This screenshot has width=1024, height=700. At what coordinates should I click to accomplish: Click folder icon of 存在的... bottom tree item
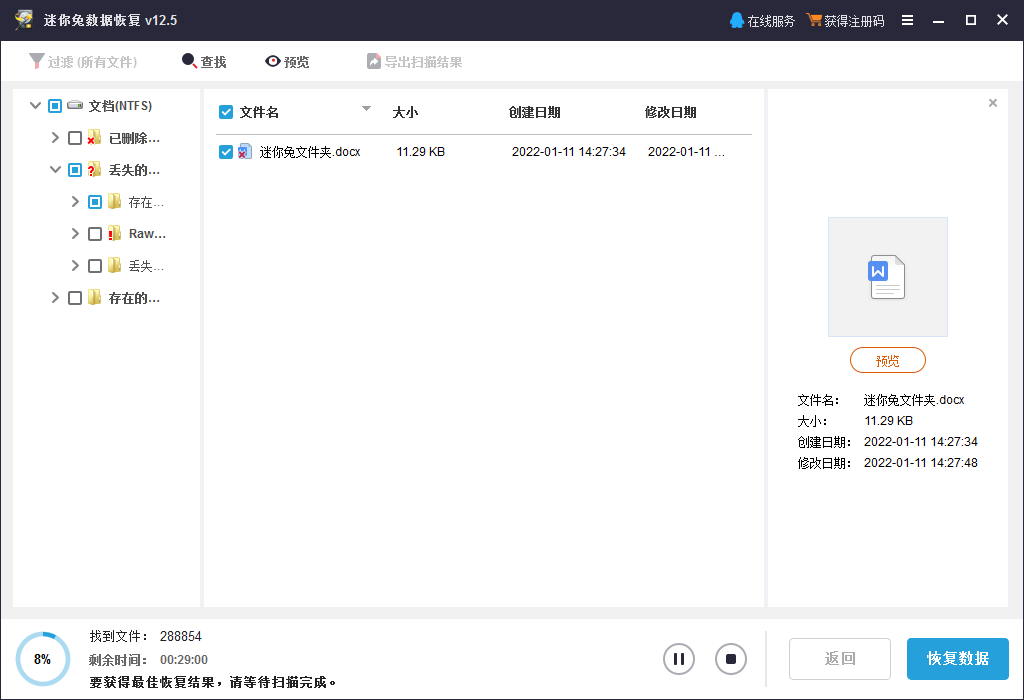pyautogui.click(x=94, y=297)
